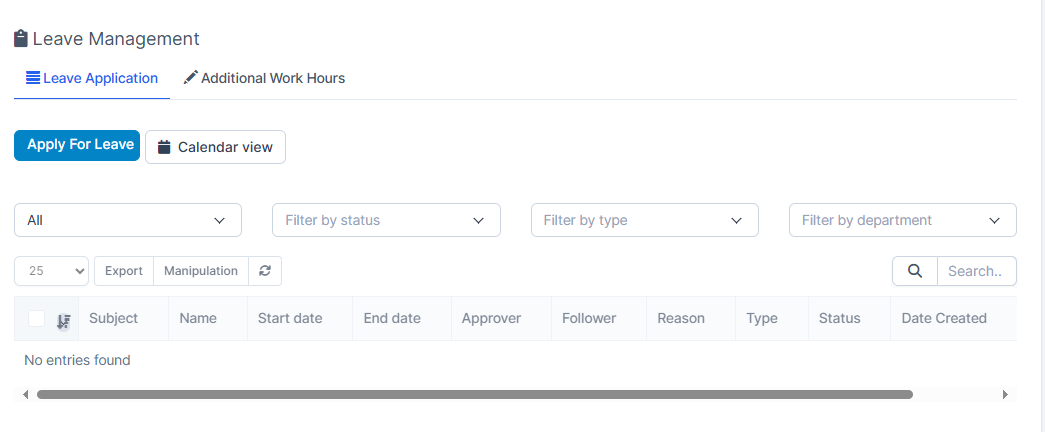Open the 'All' filter dropdown
This screenshot has height=432, width=1045.
[x=128, y=220]
